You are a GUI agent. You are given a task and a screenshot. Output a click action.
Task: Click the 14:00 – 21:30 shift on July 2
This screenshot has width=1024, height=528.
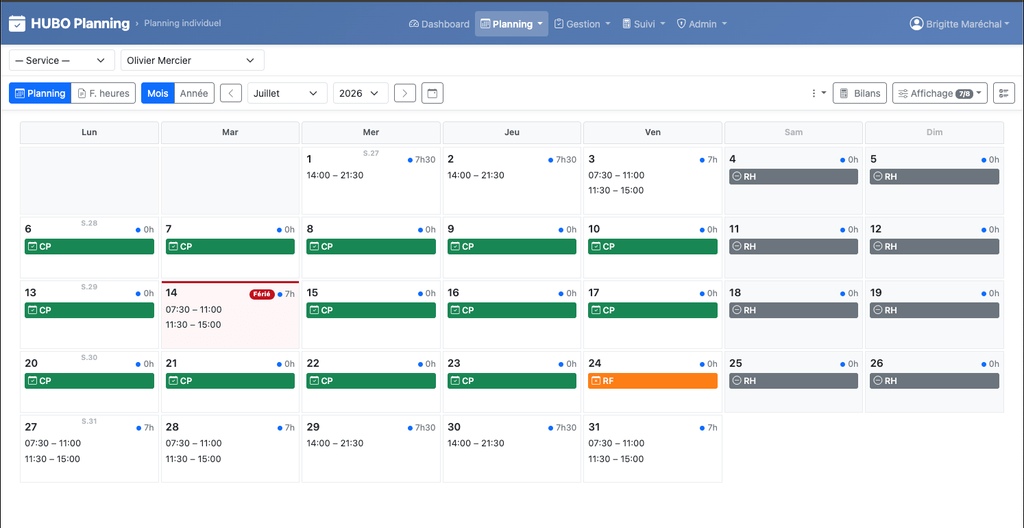[476, 175]
